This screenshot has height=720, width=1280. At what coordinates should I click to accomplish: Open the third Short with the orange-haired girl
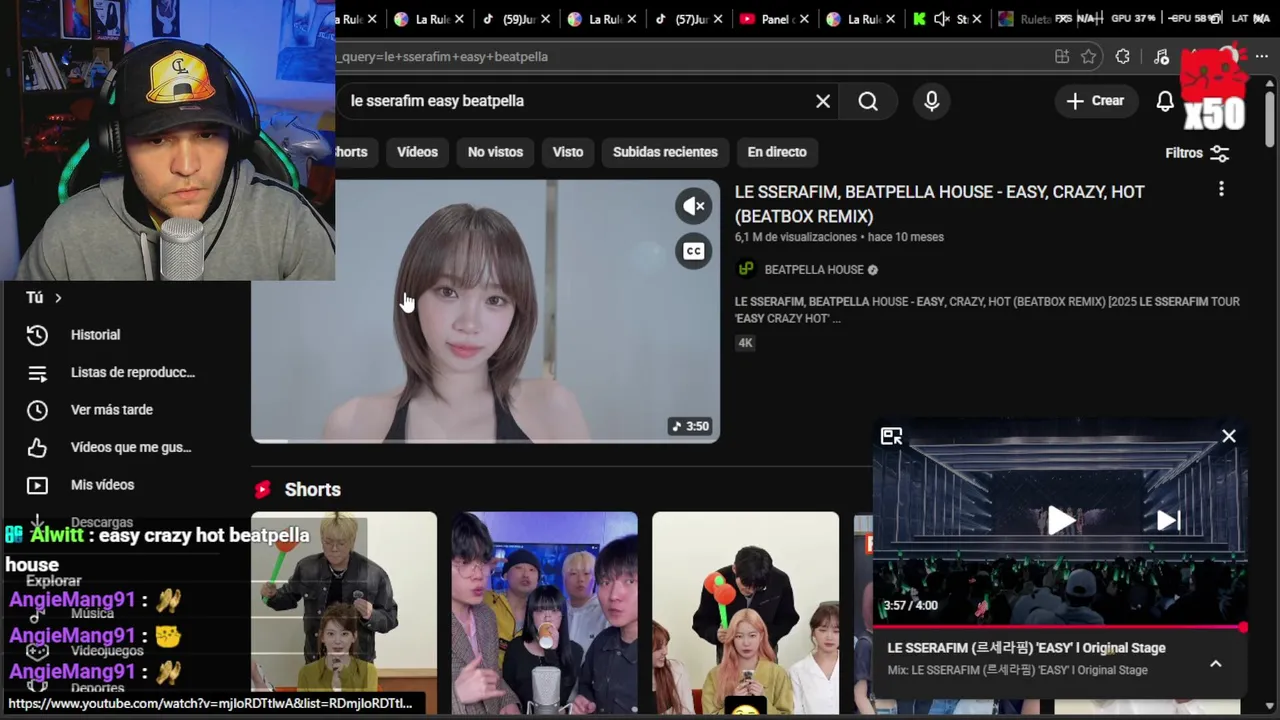click(x=745, y=615)
